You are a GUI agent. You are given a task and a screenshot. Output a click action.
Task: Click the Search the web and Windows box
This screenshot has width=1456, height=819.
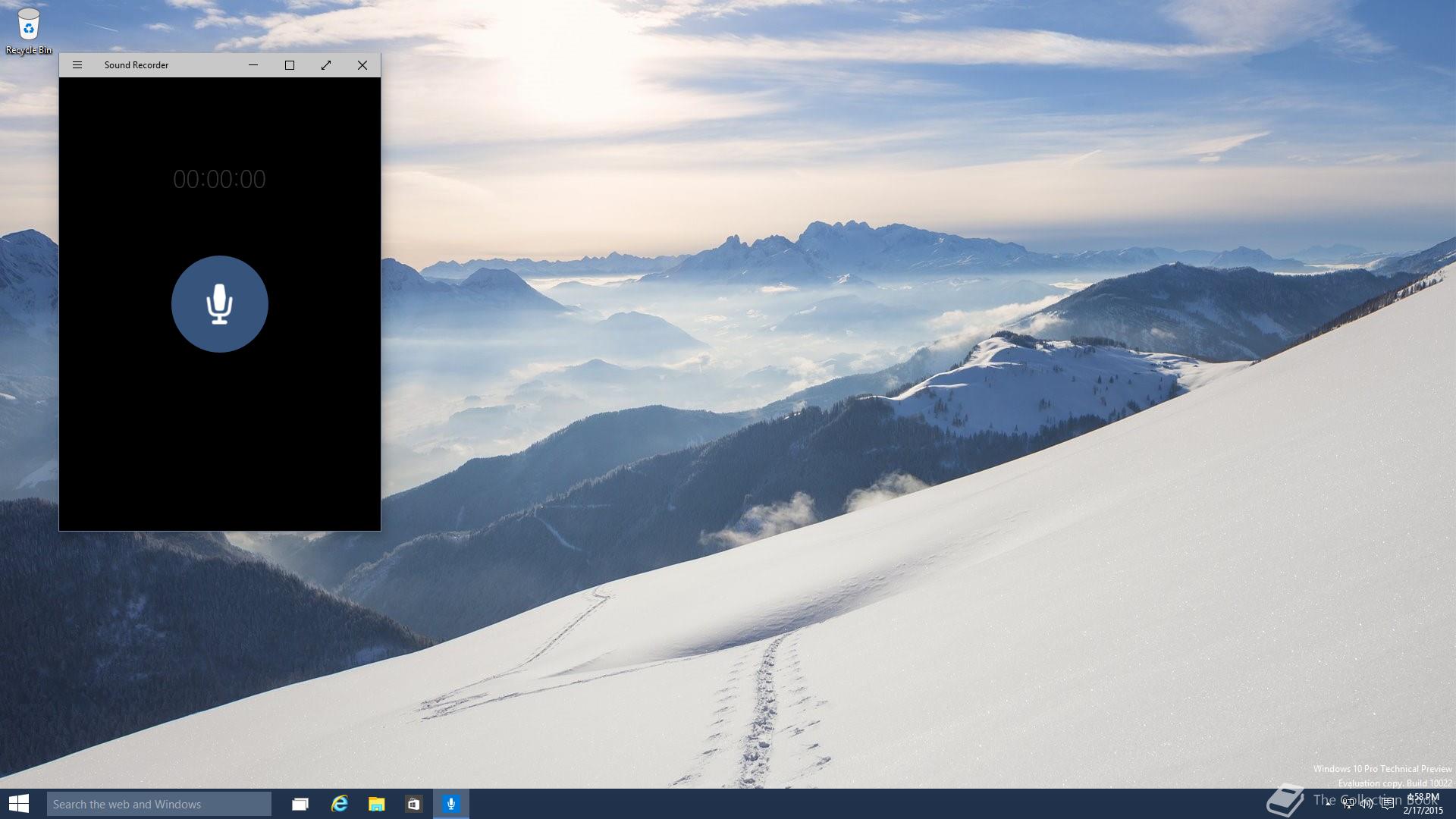(x=159, y=804)
